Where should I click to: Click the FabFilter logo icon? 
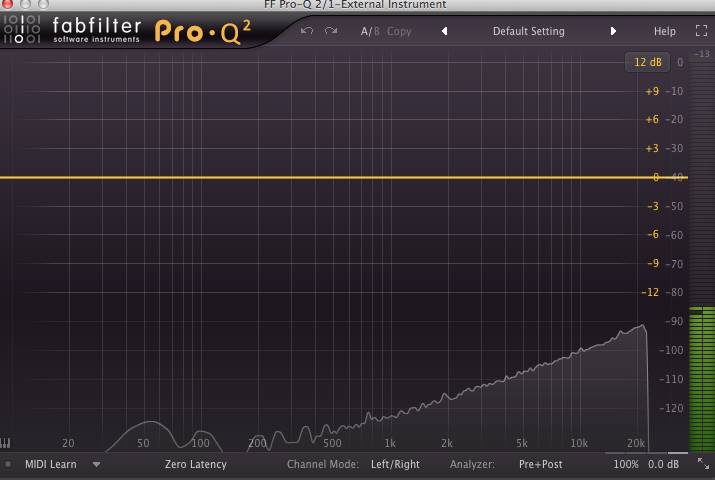(21, 30)
